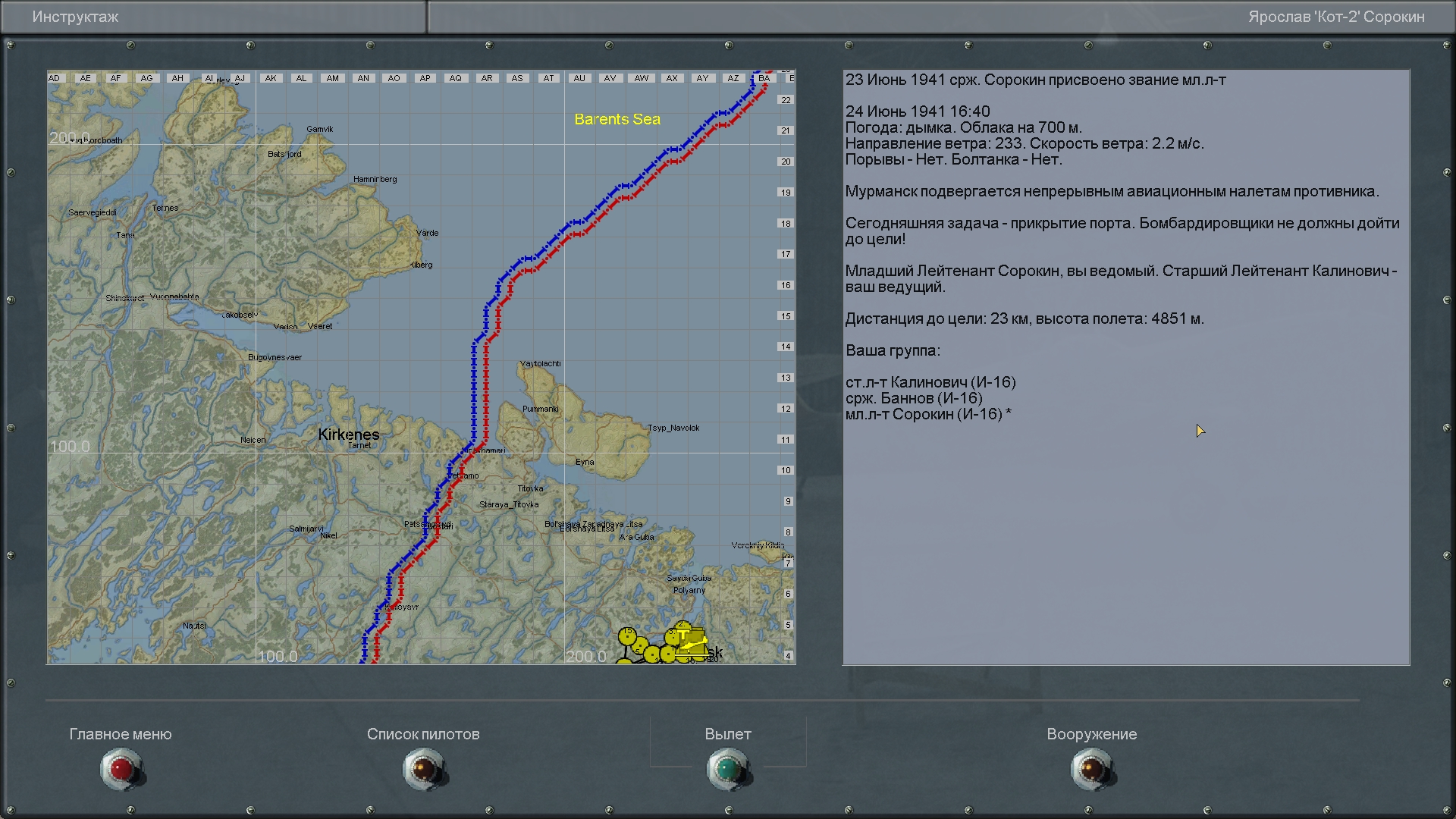
Task: Click the AU column grid label
Action: [579, 78]
